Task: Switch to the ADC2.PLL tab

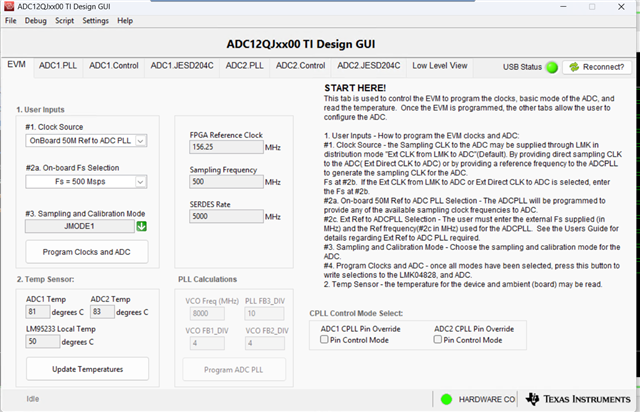Action: coord(244,66)
